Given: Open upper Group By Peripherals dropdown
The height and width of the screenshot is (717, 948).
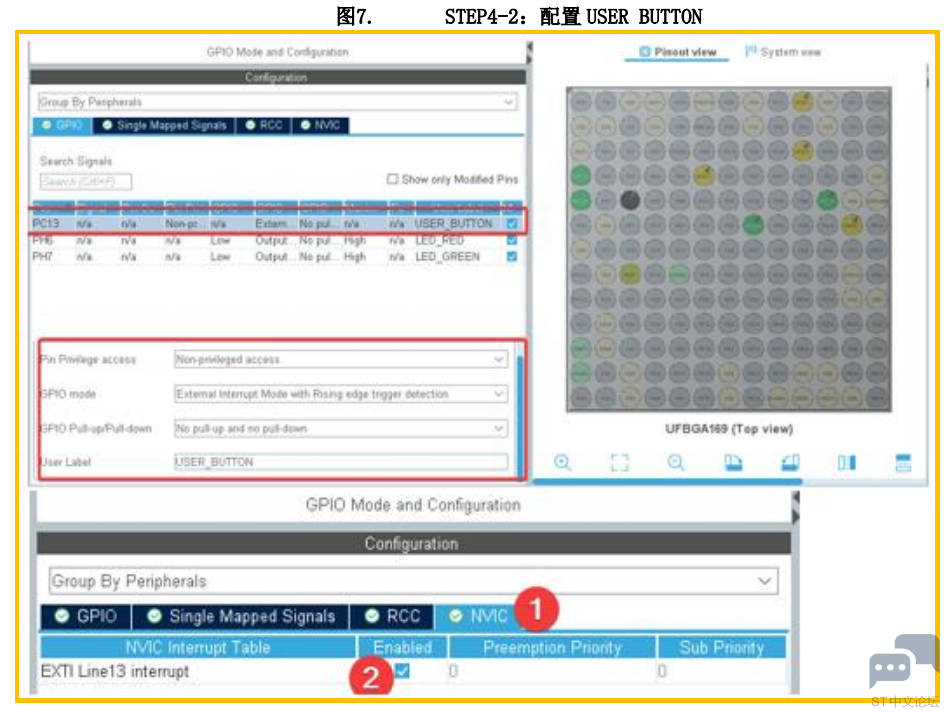Looking at the screenshot, I should (x=278, y=102).
